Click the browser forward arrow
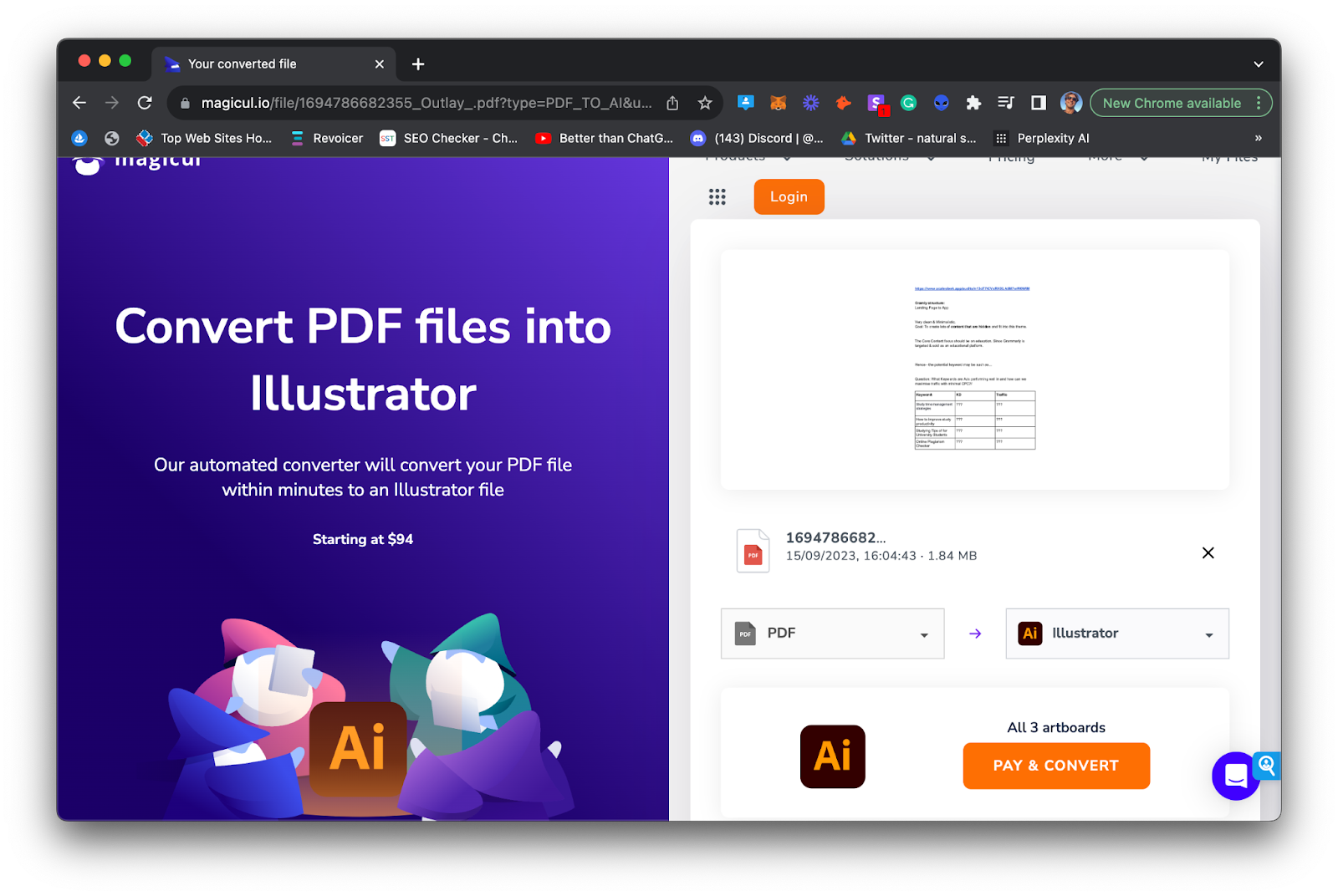 pos(112,103)
